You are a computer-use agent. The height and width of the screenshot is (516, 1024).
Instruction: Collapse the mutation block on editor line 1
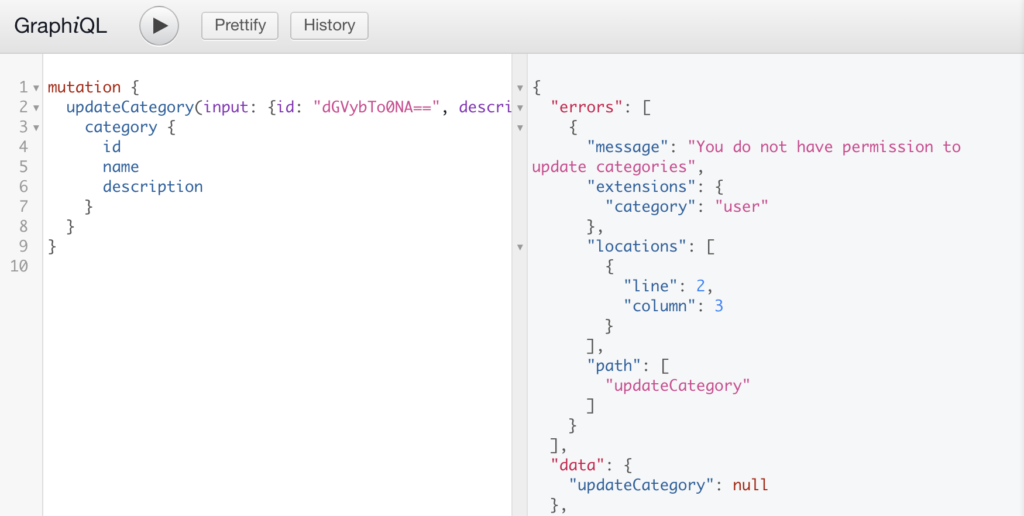36,88
